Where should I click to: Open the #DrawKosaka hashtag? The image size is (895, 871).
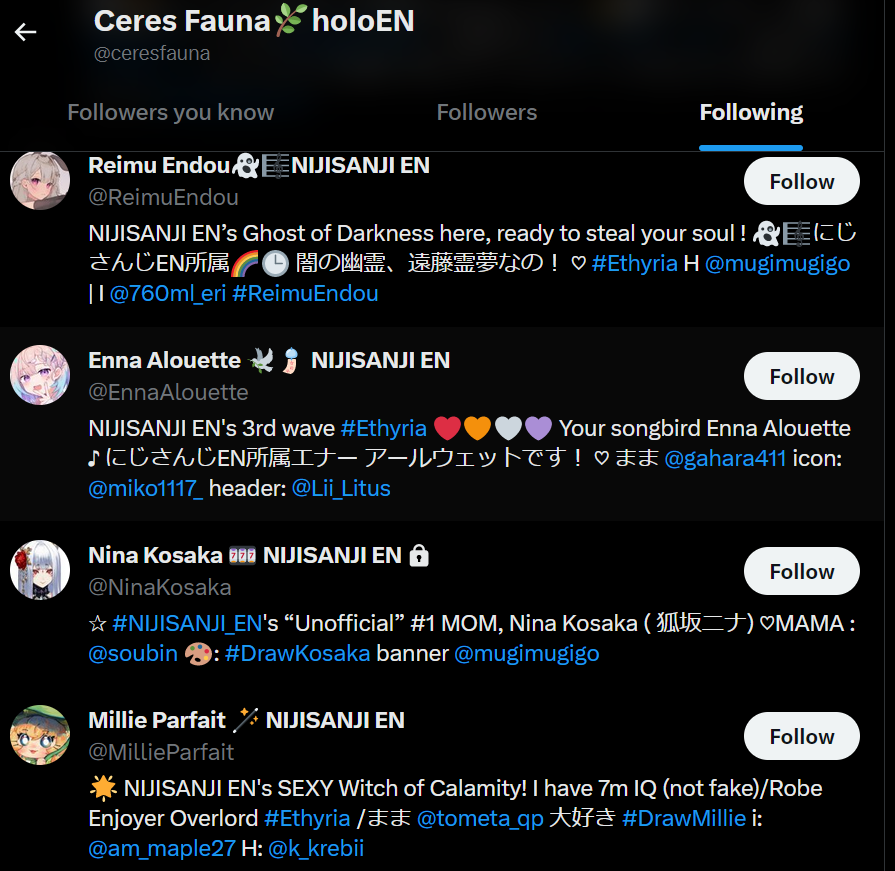(x=297, y=654)
